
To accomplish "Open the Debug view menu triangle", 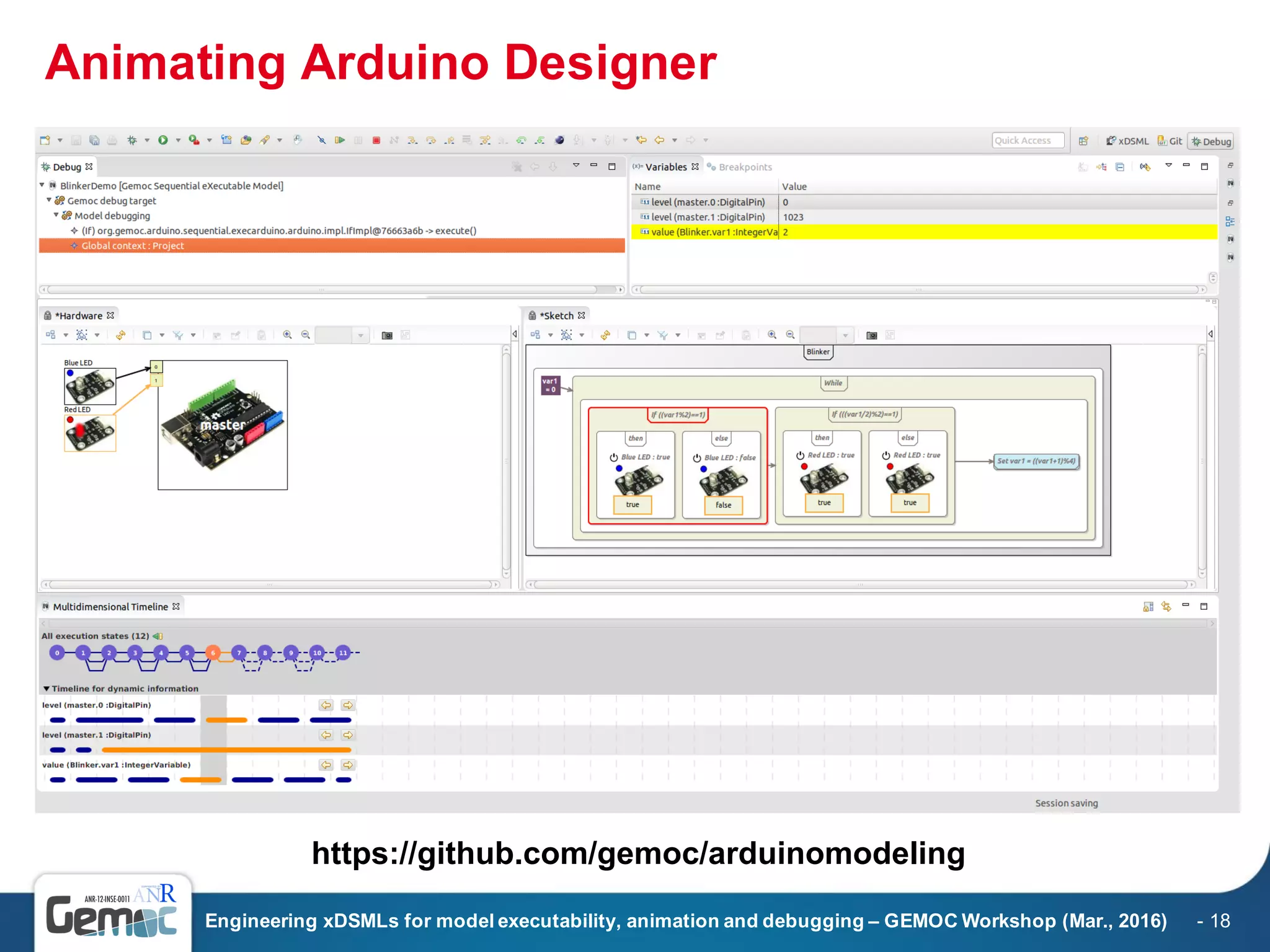I will 576,165.
